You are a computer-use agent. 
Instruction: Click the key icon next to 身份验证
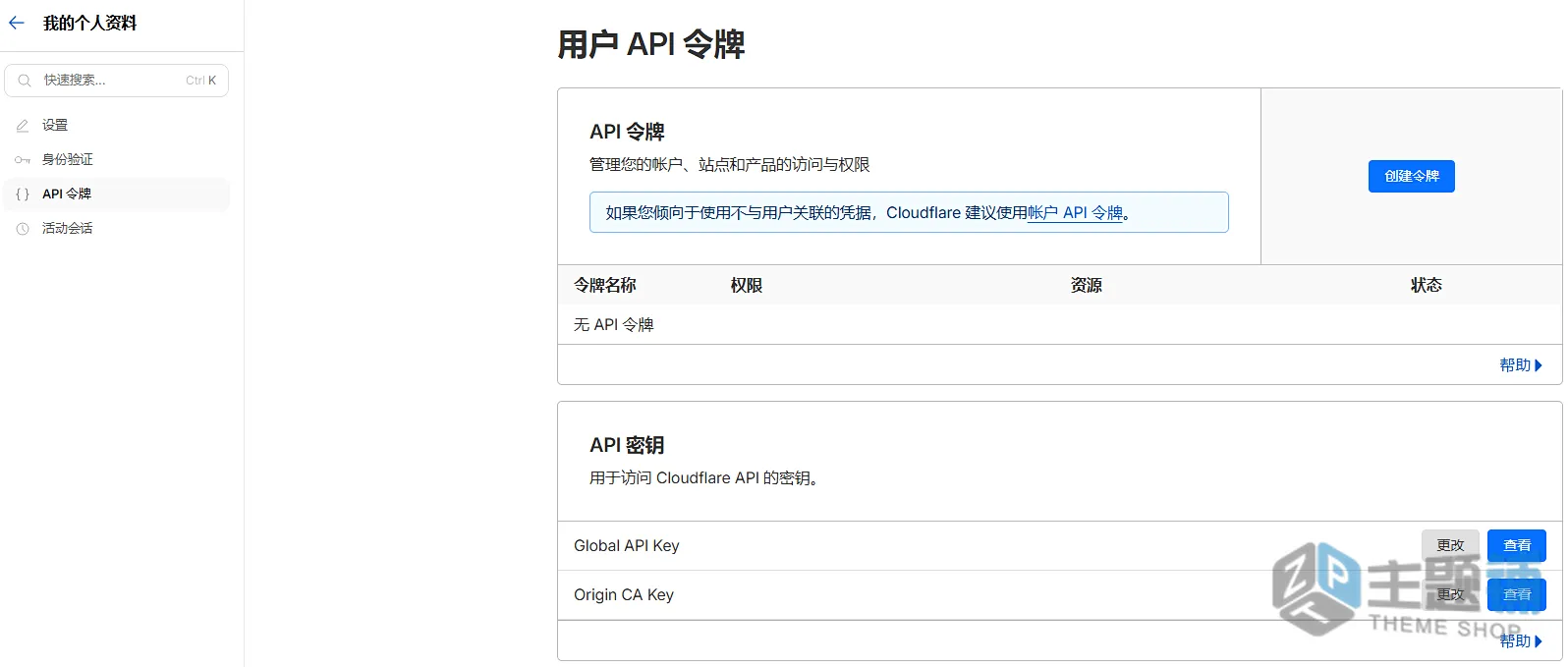pyautogui.click(x=23, y=159)
